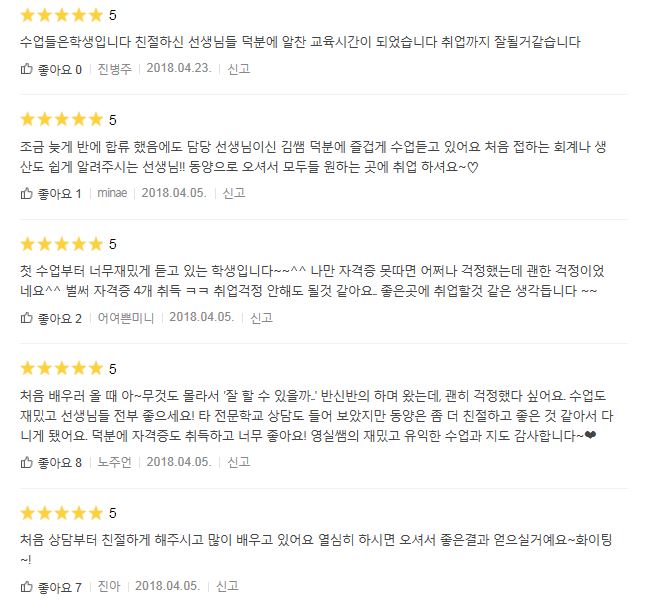
Task: Click thumbs-up icon on minae's review
Action: [x=27, y=193]
